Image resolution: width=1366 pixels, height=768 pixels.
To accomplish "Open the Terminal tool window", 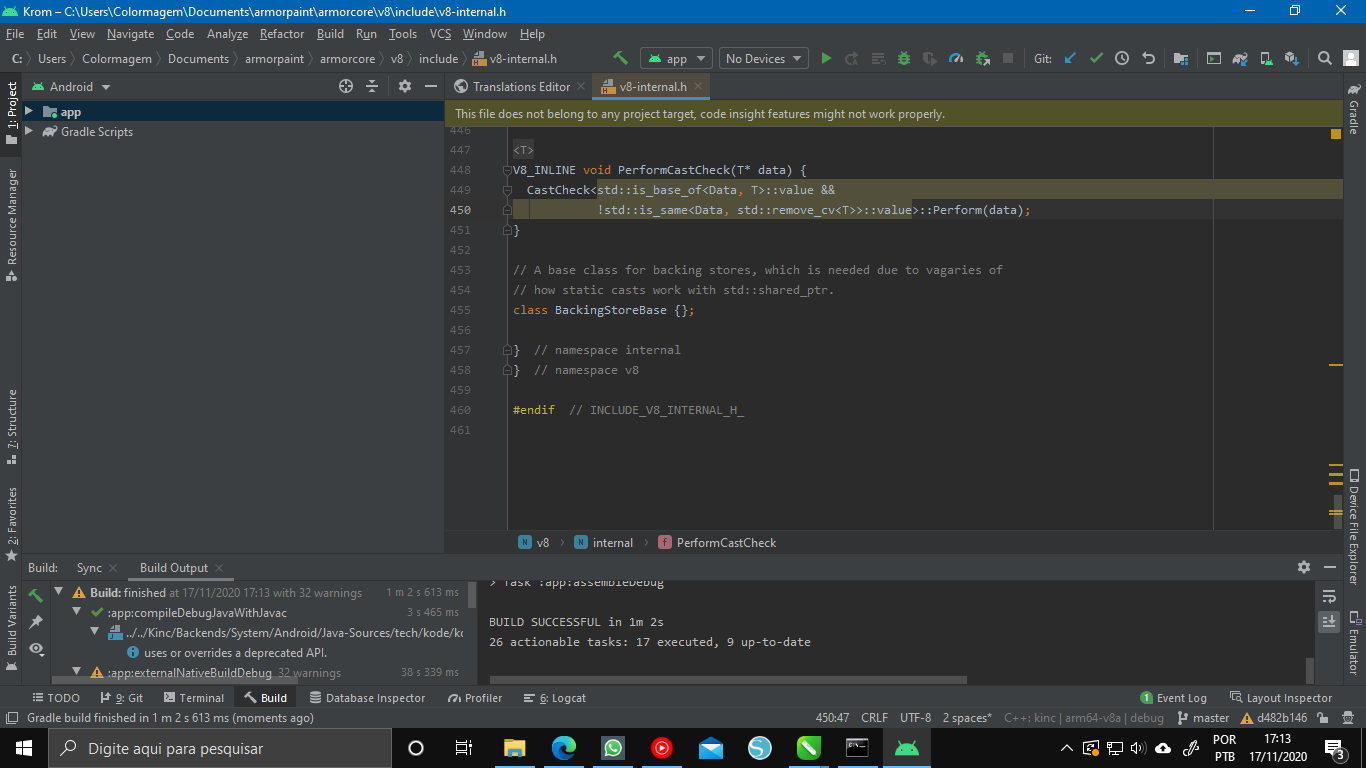I will [x=194, y=698].
